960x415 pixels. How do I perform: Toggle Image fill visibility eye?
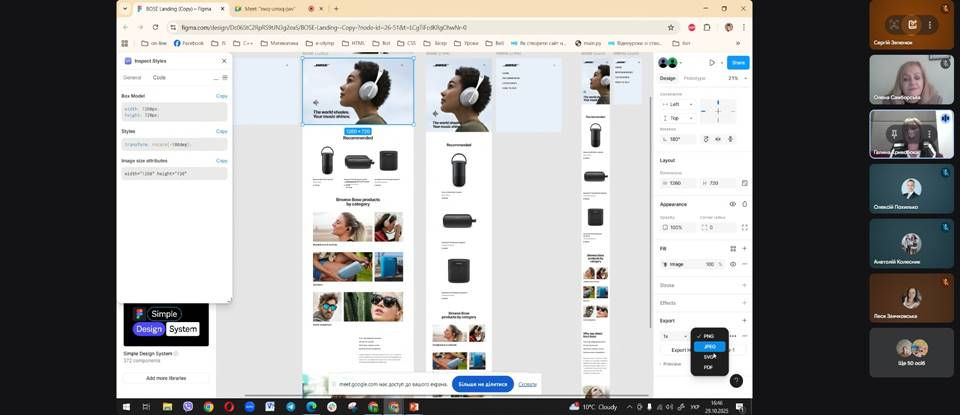click(x=733, y=264)
